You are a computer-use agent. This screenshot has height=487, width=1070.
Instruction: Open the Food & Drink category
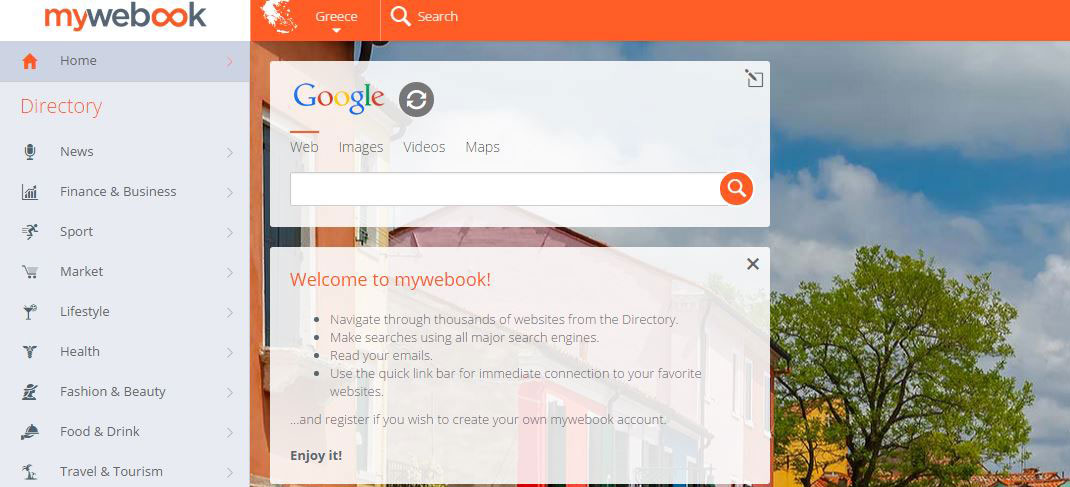point(125,432)
